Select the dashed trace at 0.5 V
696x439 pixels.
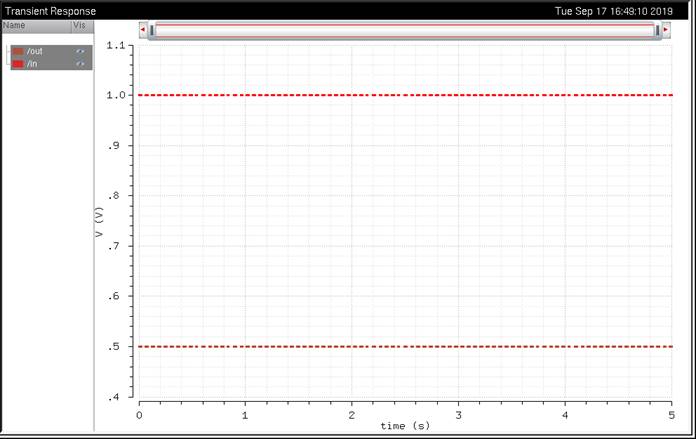click(400, 346)
